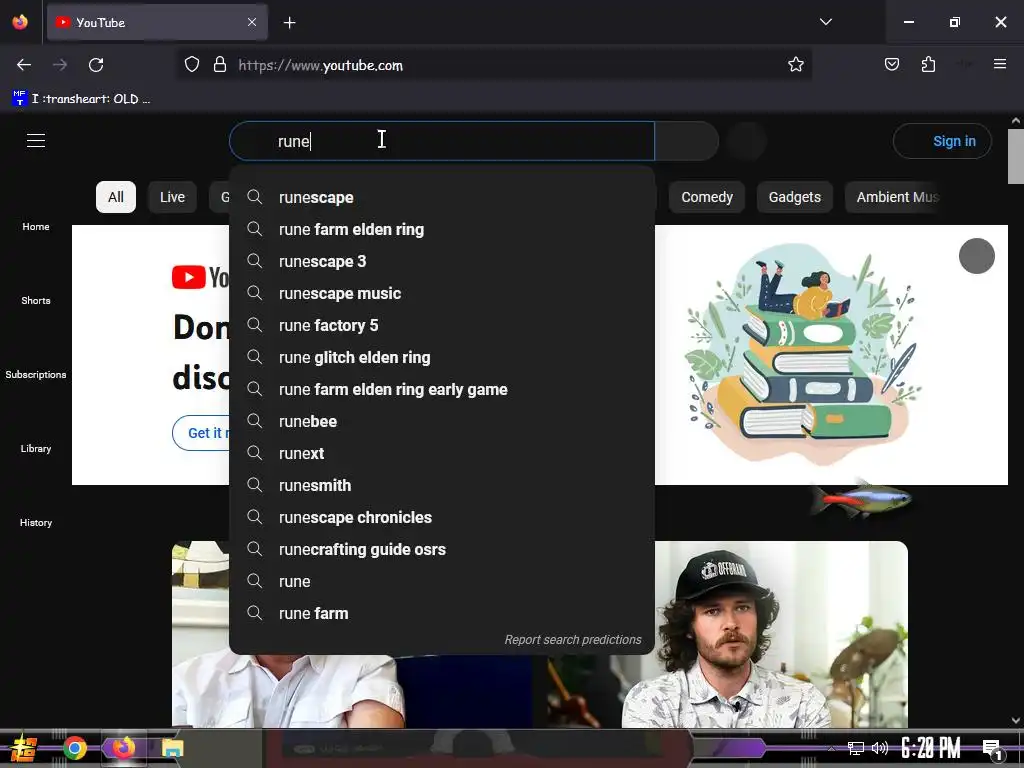
Task: Choose suggestion 'rune glitch elden ring'
Action: click(x=442, y=357)
